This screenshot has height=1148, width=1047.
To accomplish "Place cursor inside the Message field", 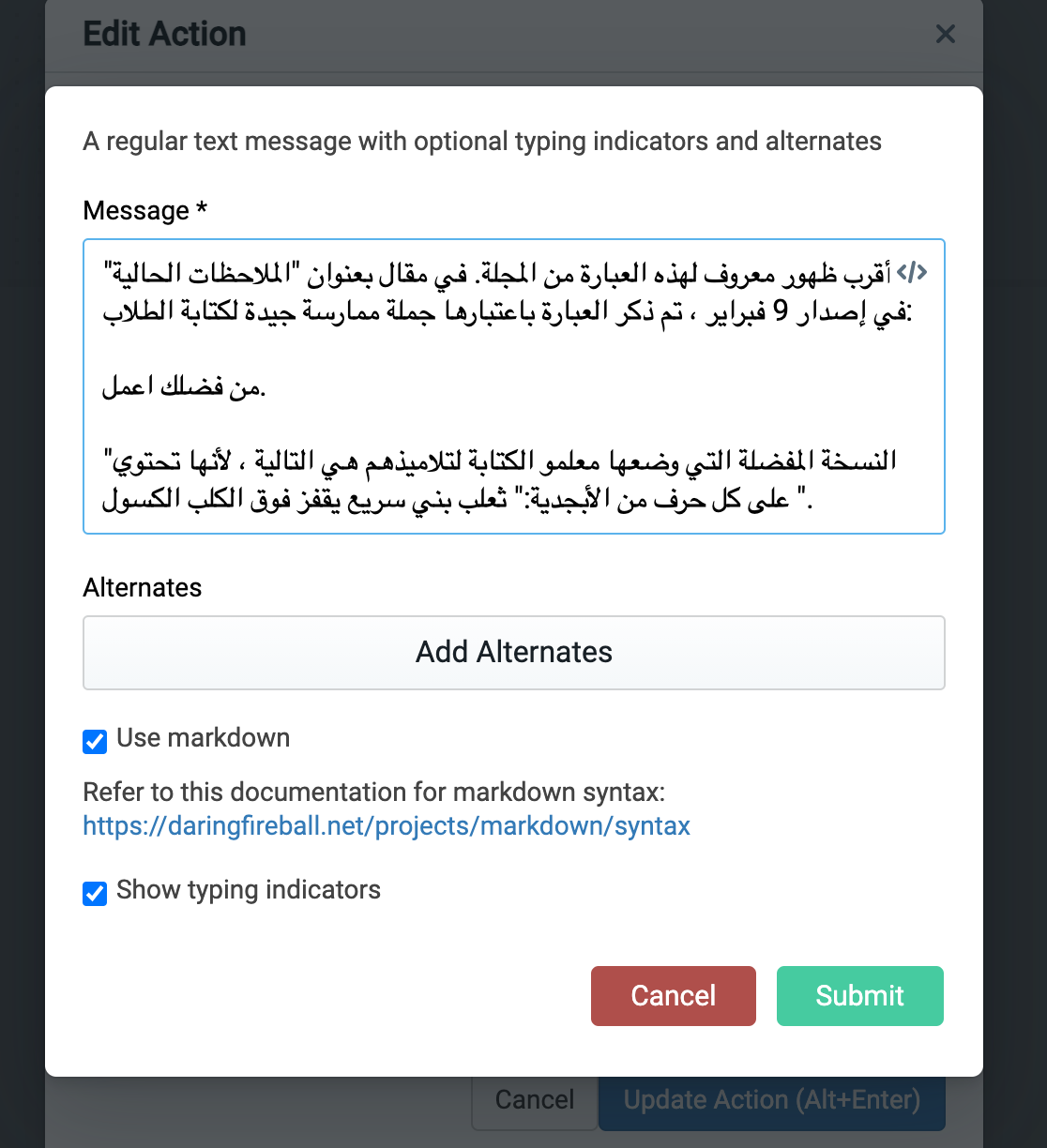I will tap(513, 385).
